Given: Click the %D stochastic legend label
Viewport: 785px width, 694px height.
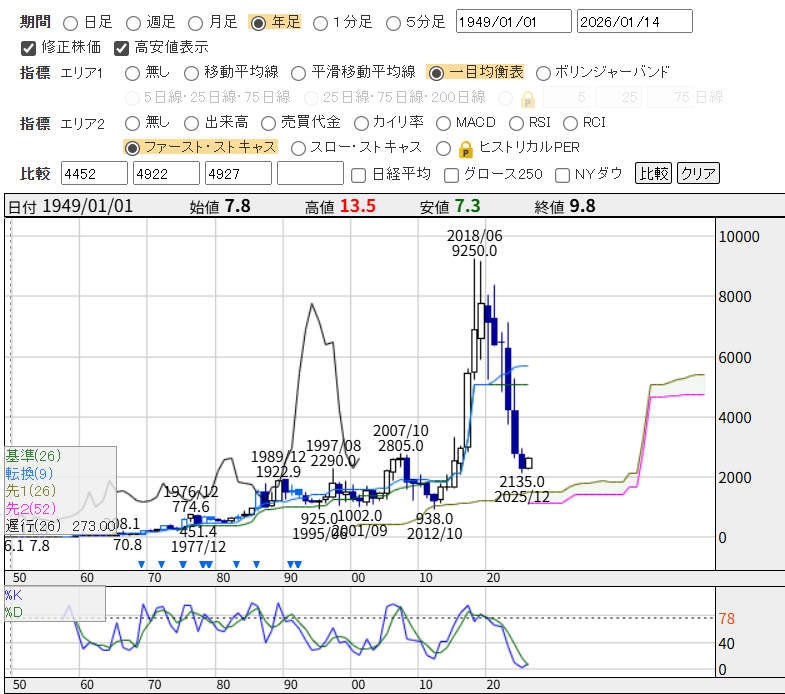Looking at the screenshot, I should point(14,612).
